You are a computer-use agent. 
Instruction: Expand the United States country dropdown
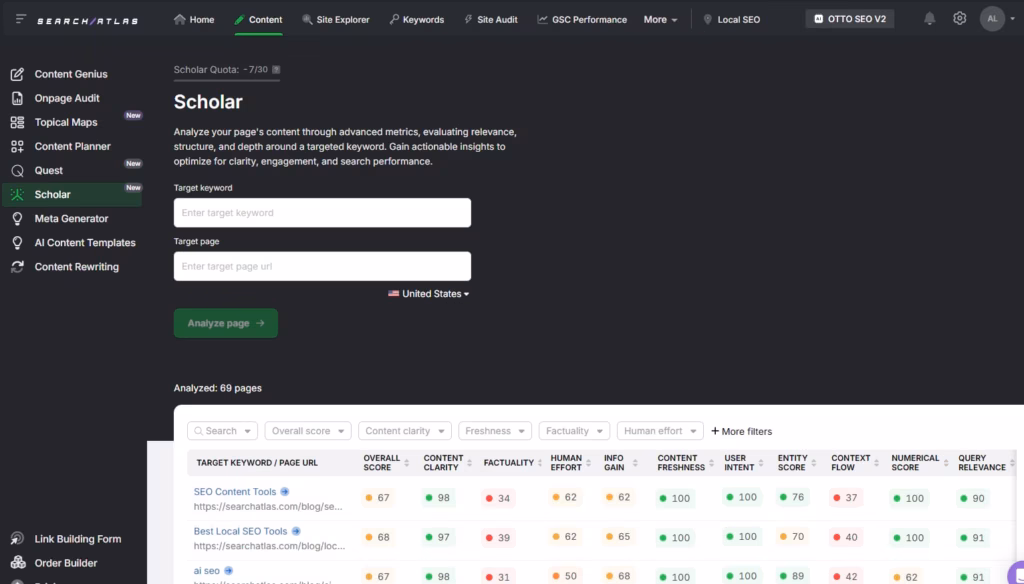tap(430, 294)
